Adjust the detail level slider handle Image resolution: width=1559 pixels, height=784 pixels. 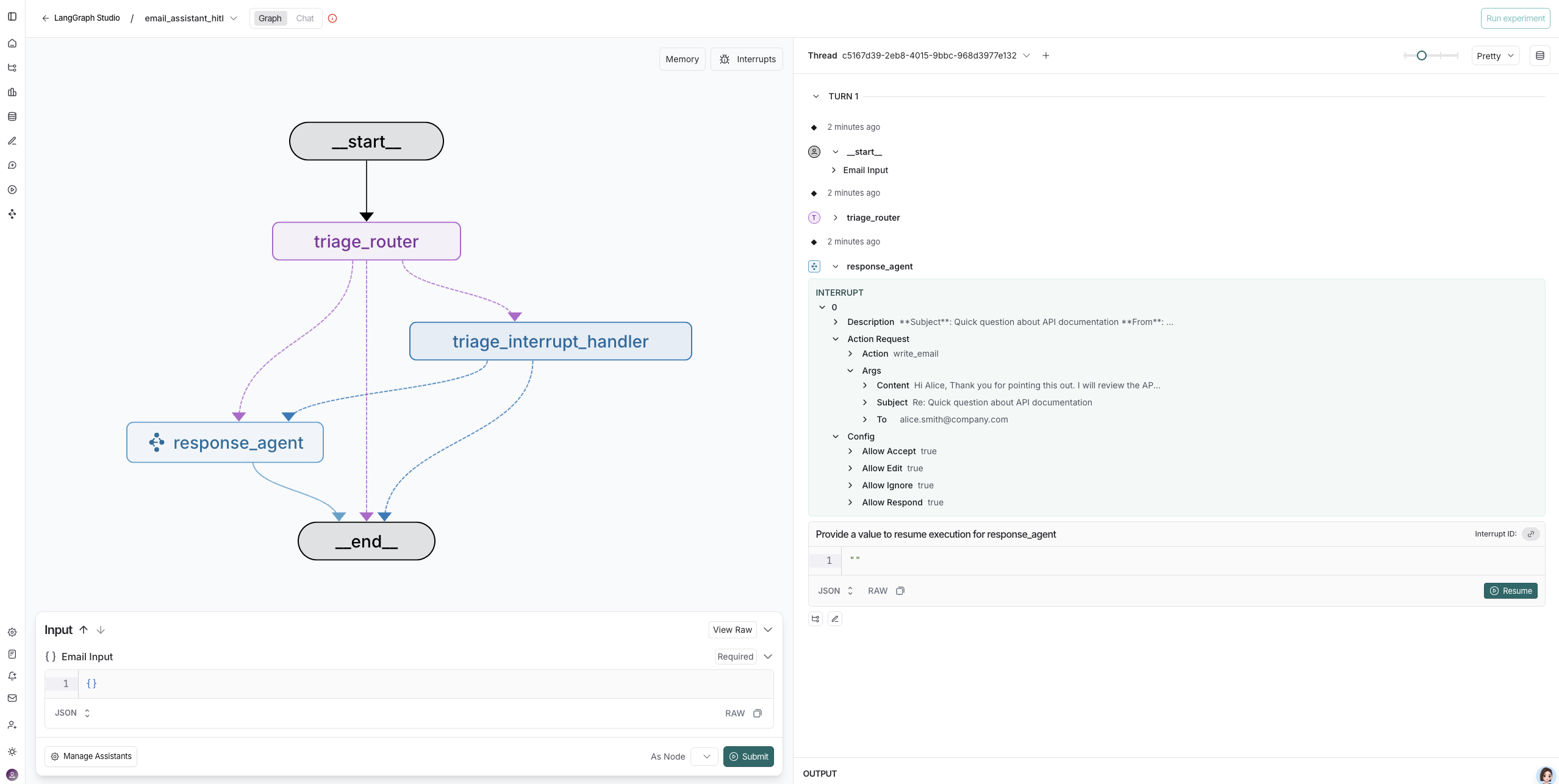[x=1422, y=55]
